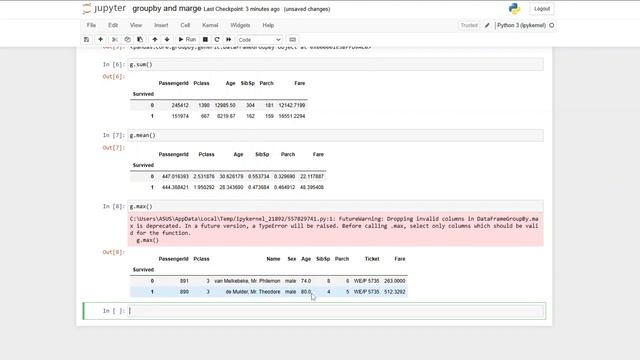Open the cell type Code dropdown
This screenshot has width=640, height=360.
pyautogui.click(x=259, y=40)
